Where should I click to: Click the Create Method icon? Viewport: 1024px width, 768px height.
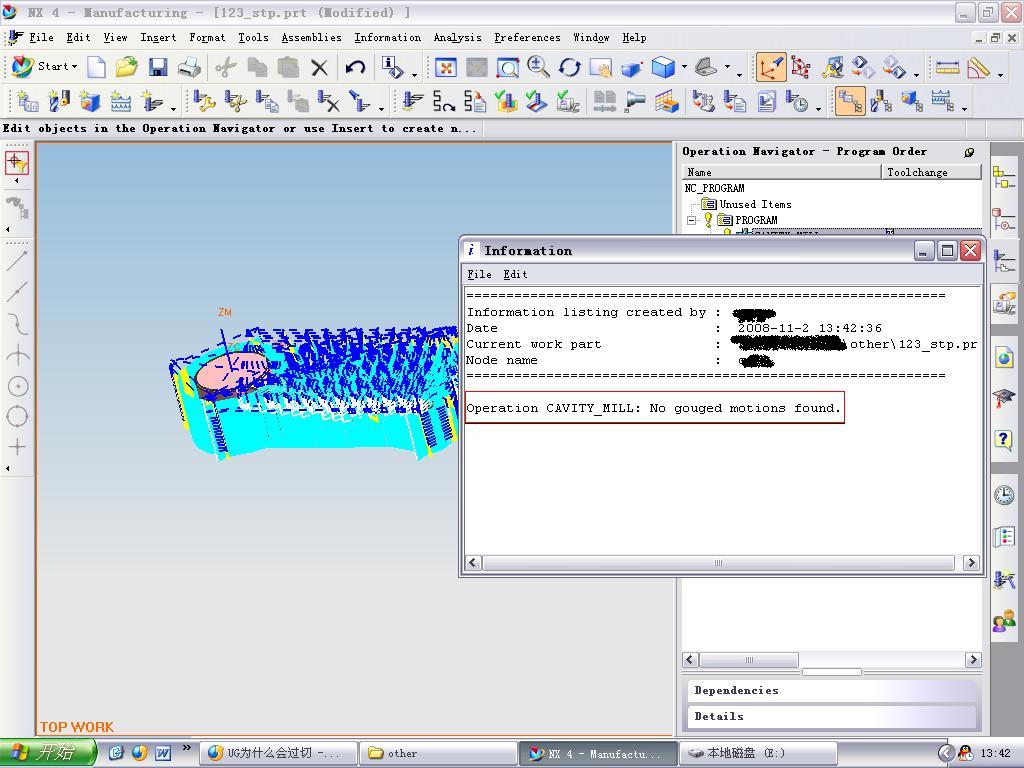121,101
